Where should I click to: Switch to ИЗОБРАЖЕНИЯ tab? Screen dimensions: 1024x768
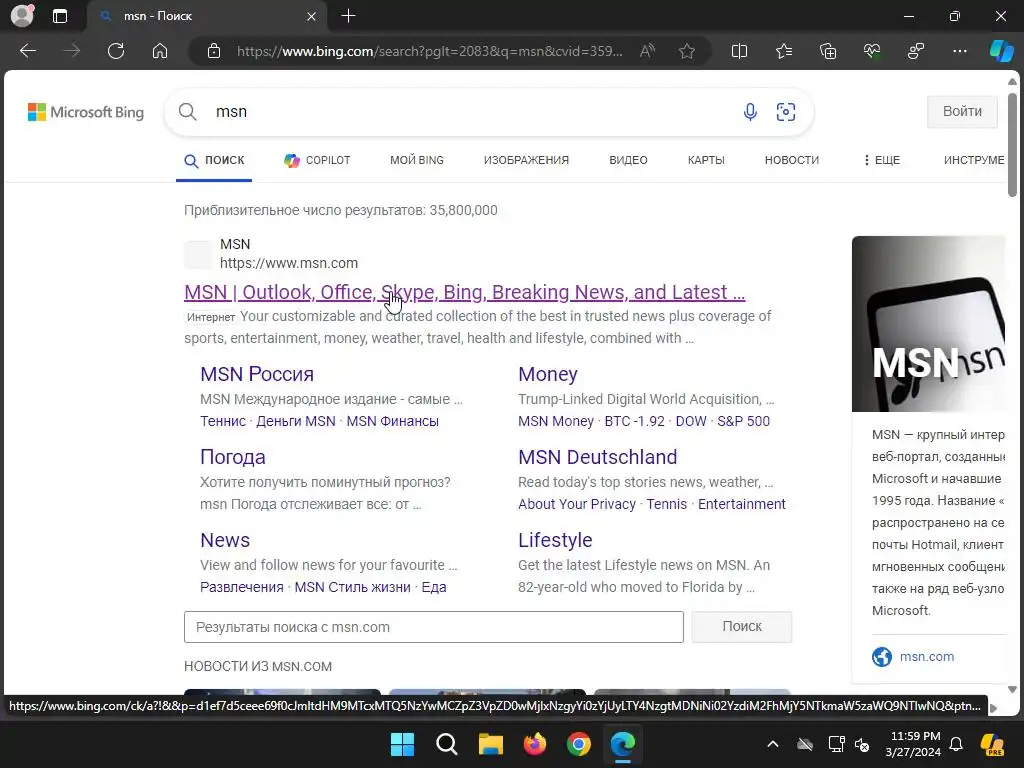[526, 160]
